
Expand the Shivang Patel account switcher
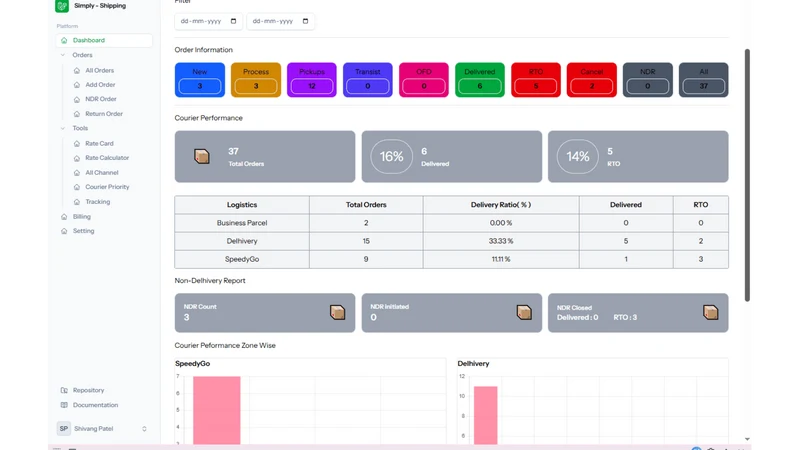pyautogui.click(x=144, y=429)
